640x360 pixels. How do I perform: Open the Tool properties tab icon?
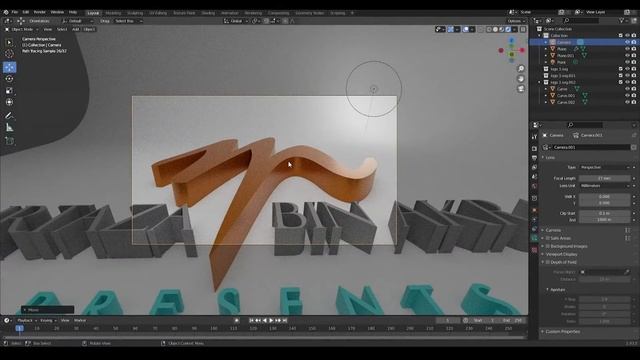click(x=534, y=137)
